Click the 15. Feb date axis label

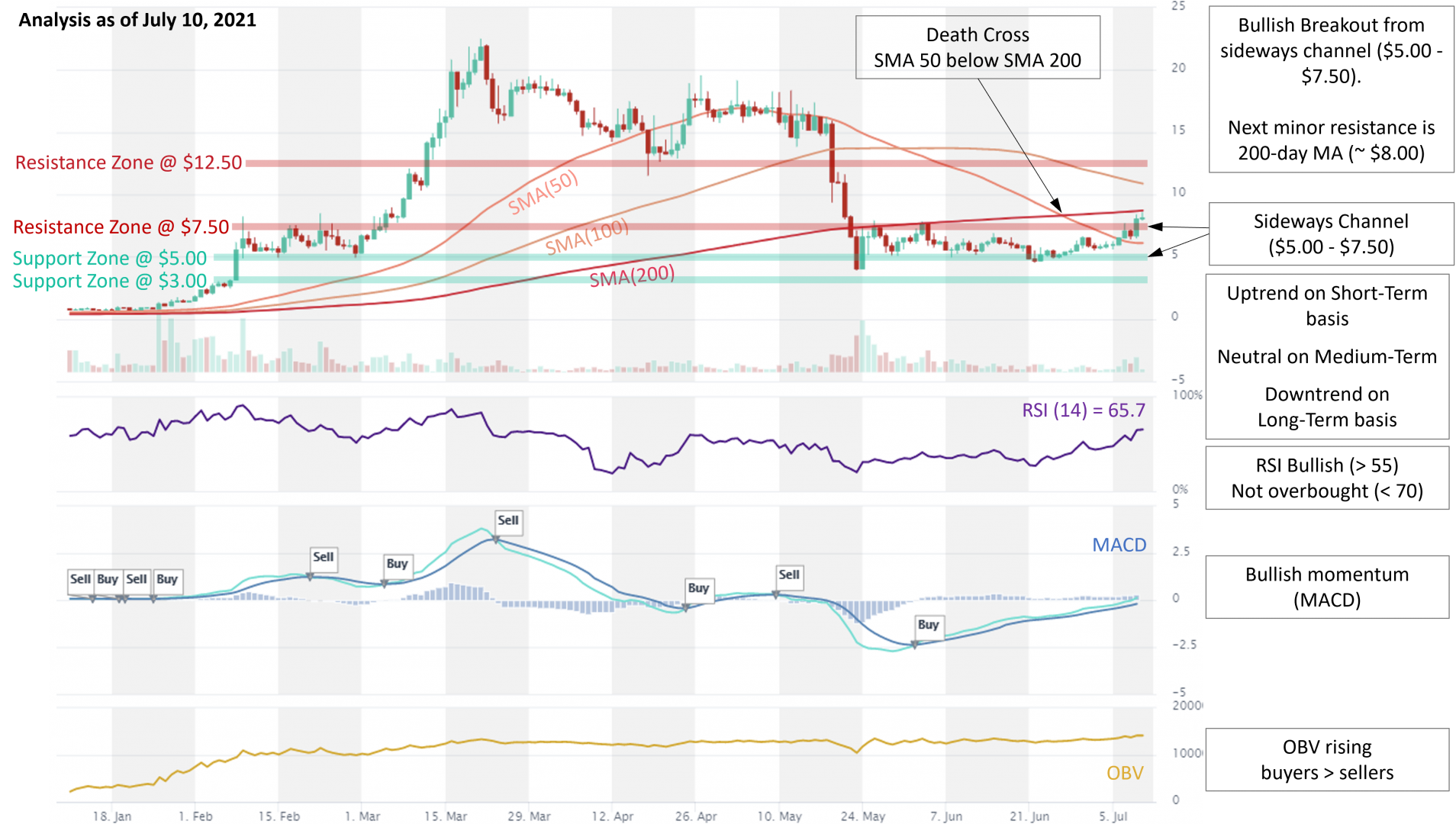pyautogui.click(x=279, y=816)
